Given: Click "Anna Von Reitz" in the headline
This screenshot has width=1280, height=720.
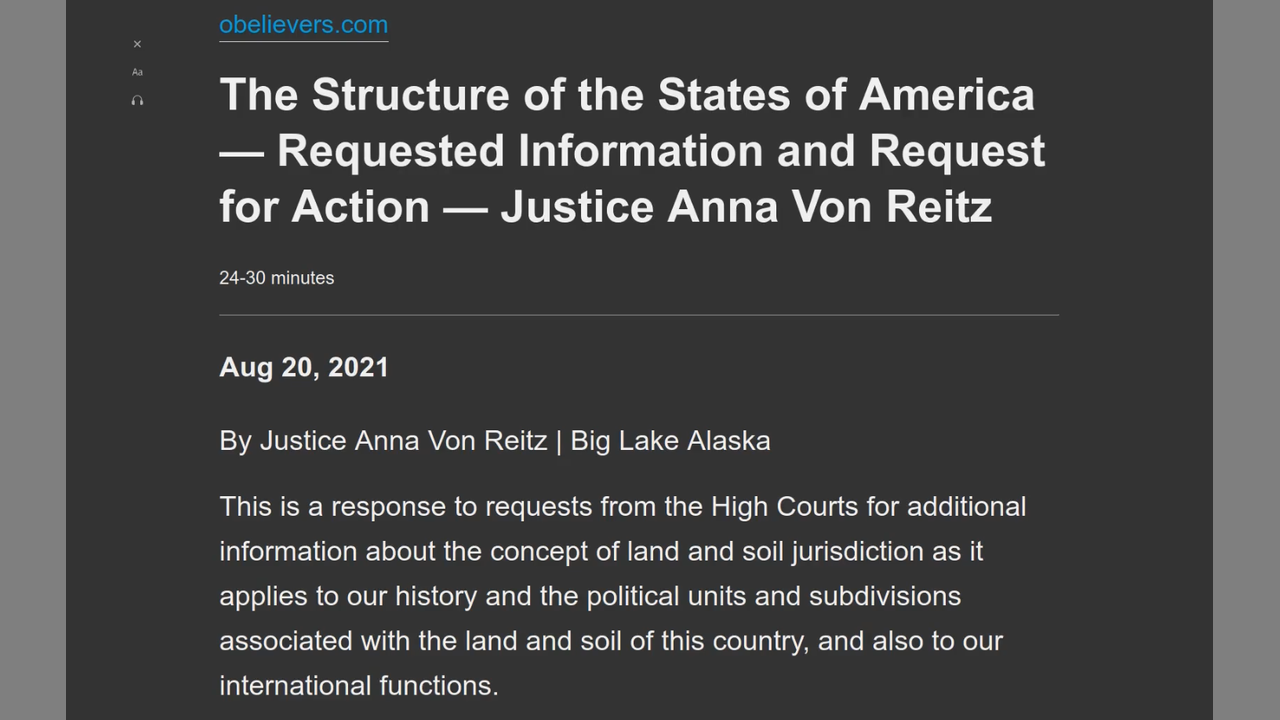Looking at the screenshot, I should [x=830, y=207].
